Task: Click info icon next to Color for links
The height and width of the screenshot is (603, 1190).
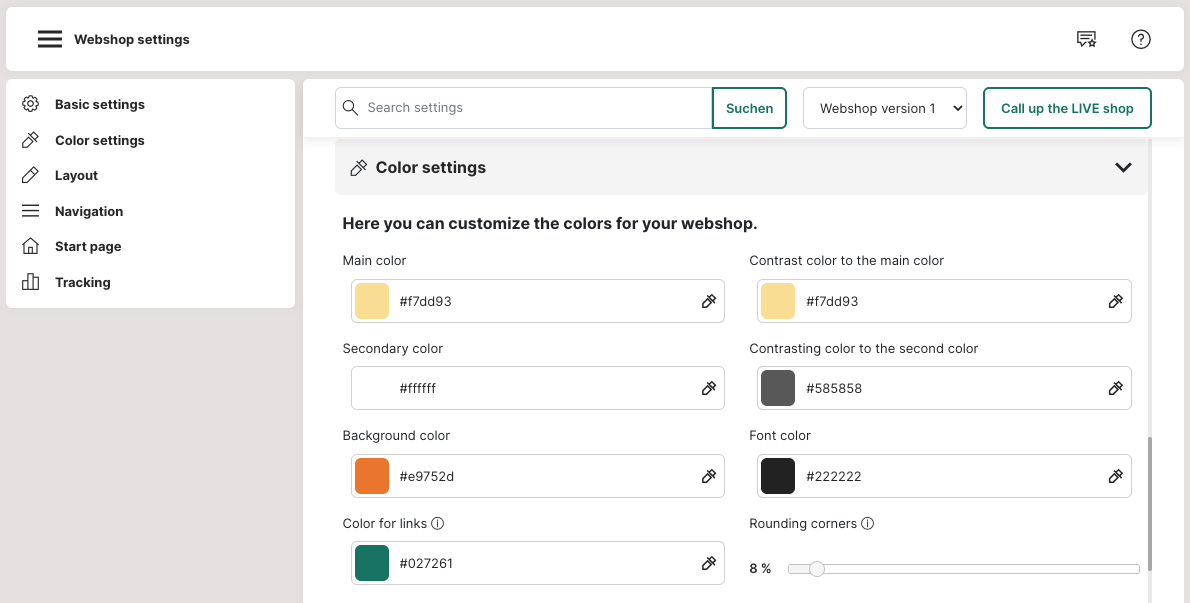Action: click(x=437, y=523)
